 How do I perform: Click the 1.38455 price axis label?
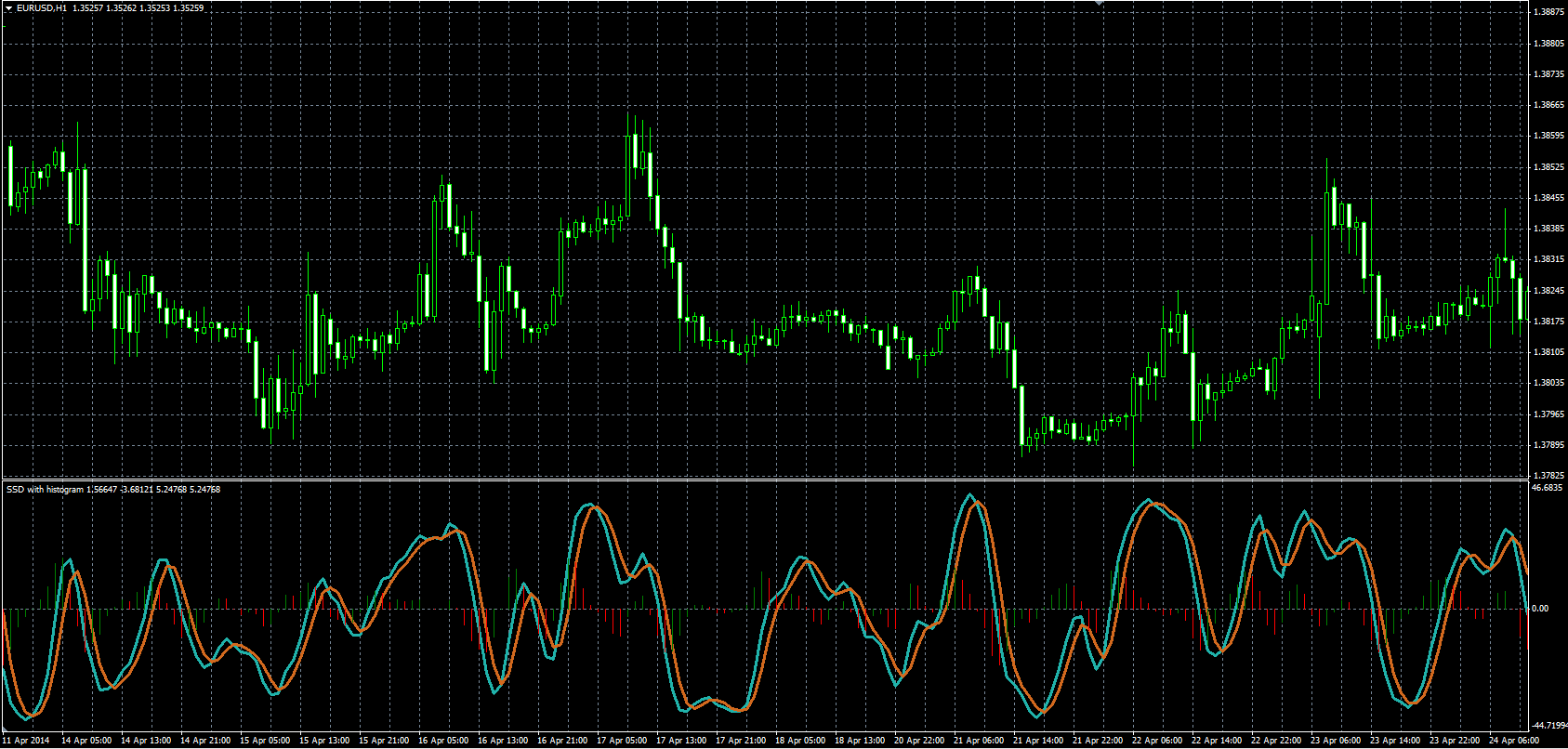click(1548, 197)
